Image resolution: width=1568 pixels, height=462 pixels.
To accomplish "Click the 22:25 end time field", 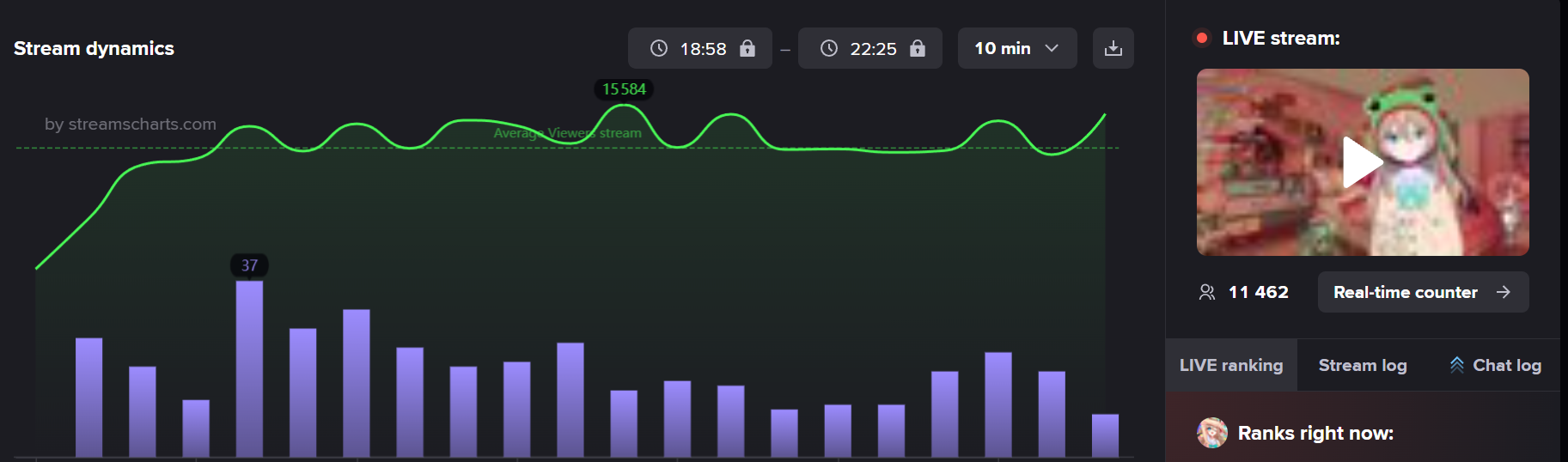I will pyautogui.click(x=870, y=48).
